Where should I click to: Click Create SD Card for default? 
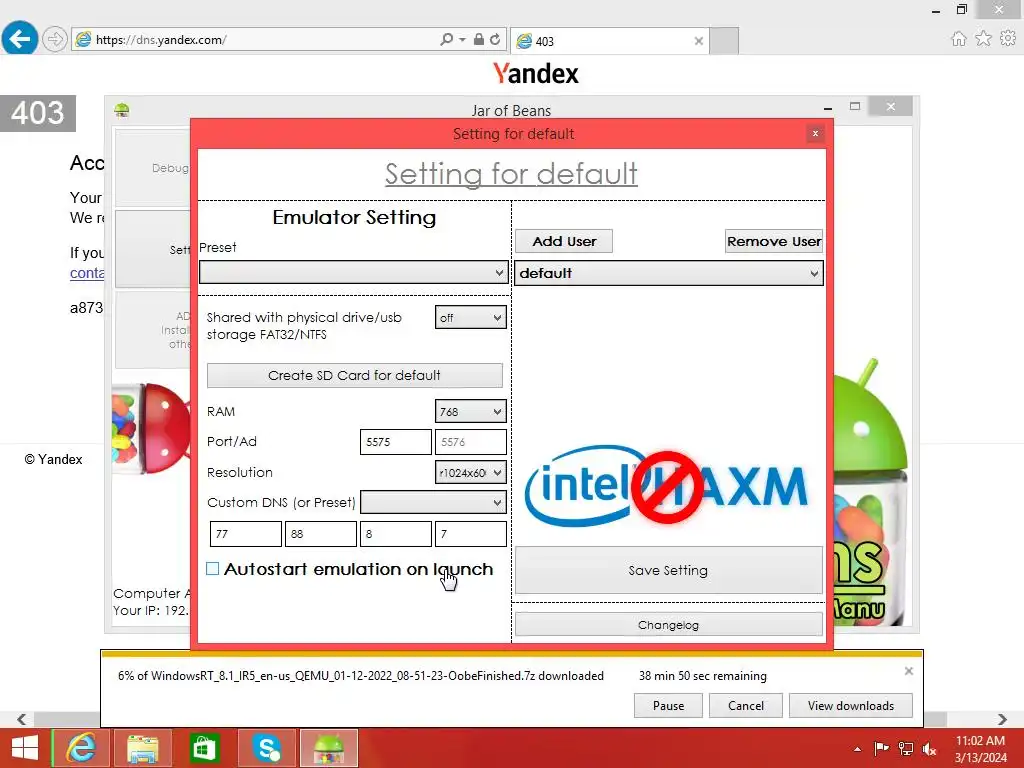click(x=355, y=376)
